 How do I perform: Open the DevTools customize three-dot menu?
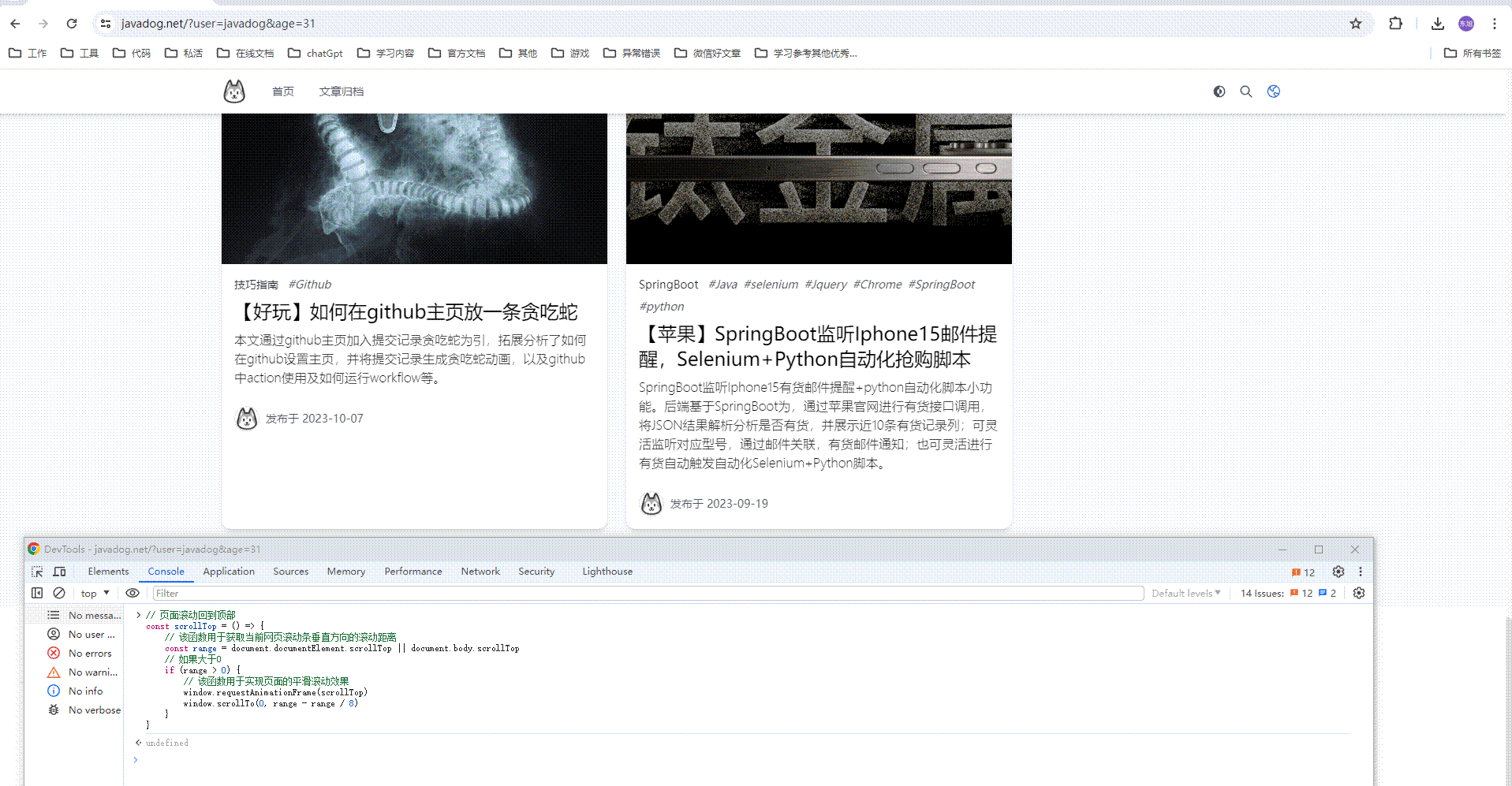click(1361, 572)
